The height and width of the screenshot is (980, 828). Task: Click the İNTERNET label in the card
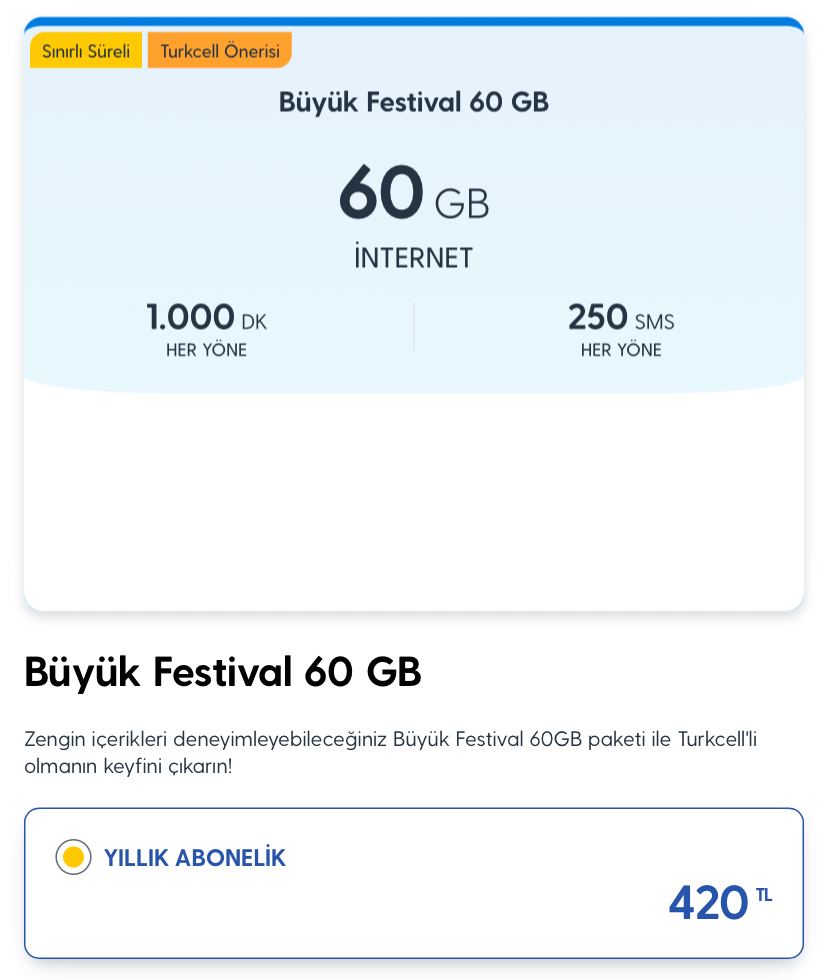[414, 257]
